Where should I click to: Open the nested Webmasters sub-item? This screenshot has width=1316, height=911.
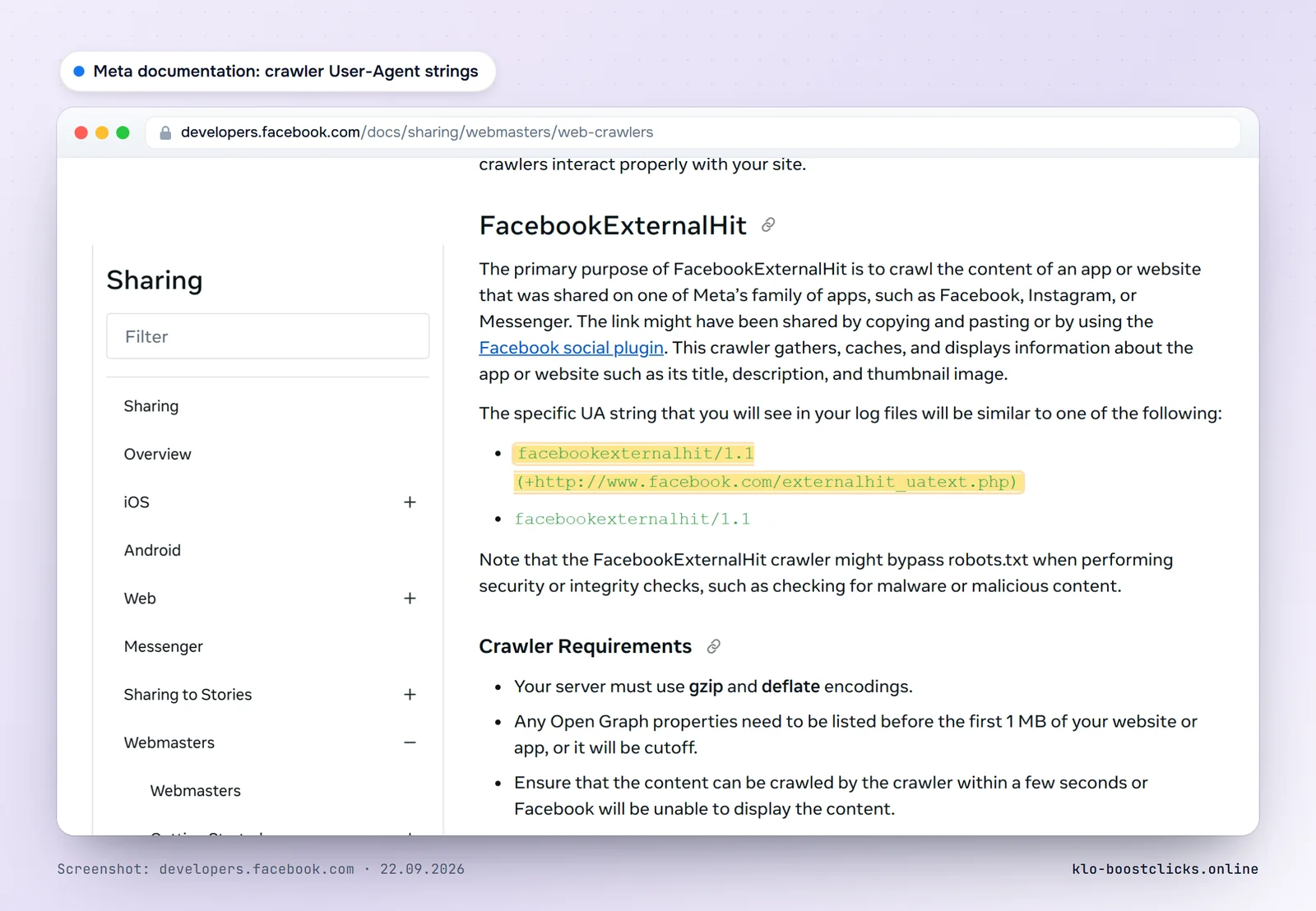point(195,791)
